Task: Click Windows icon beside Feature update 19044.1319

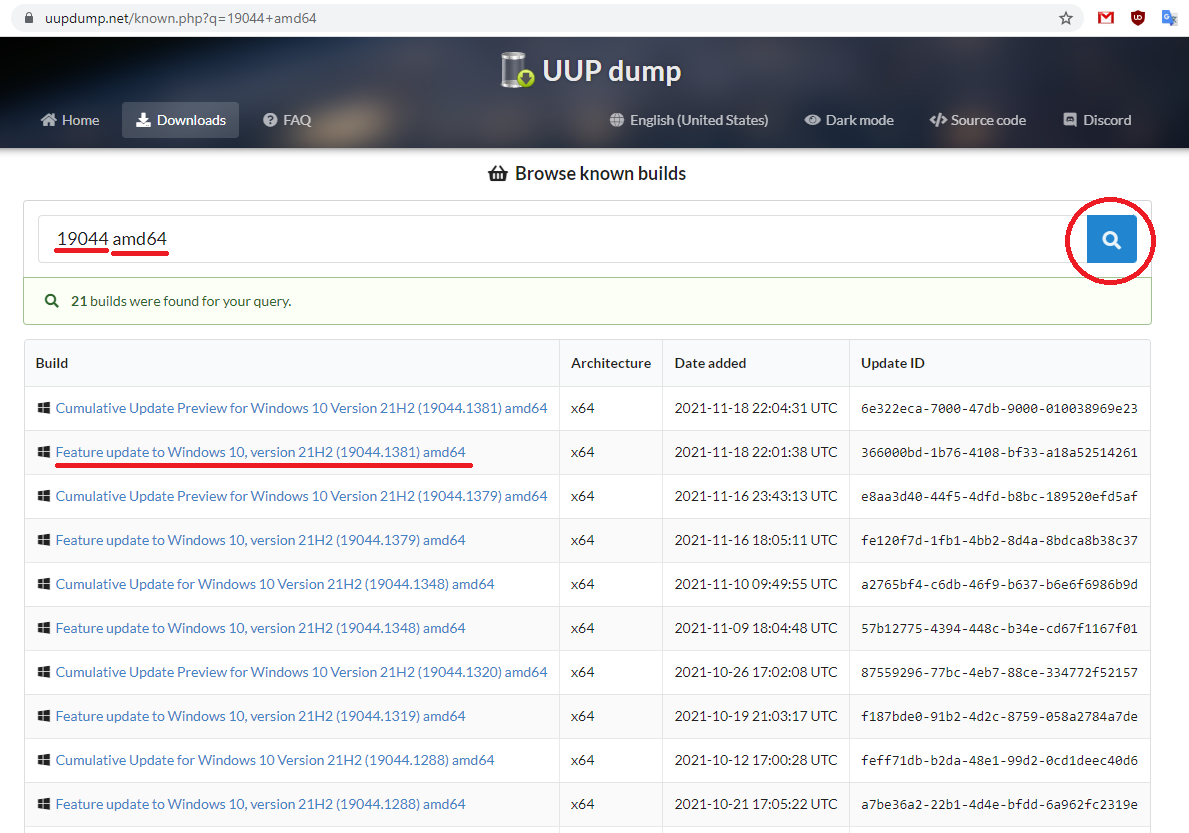Action: click(44, 716)
